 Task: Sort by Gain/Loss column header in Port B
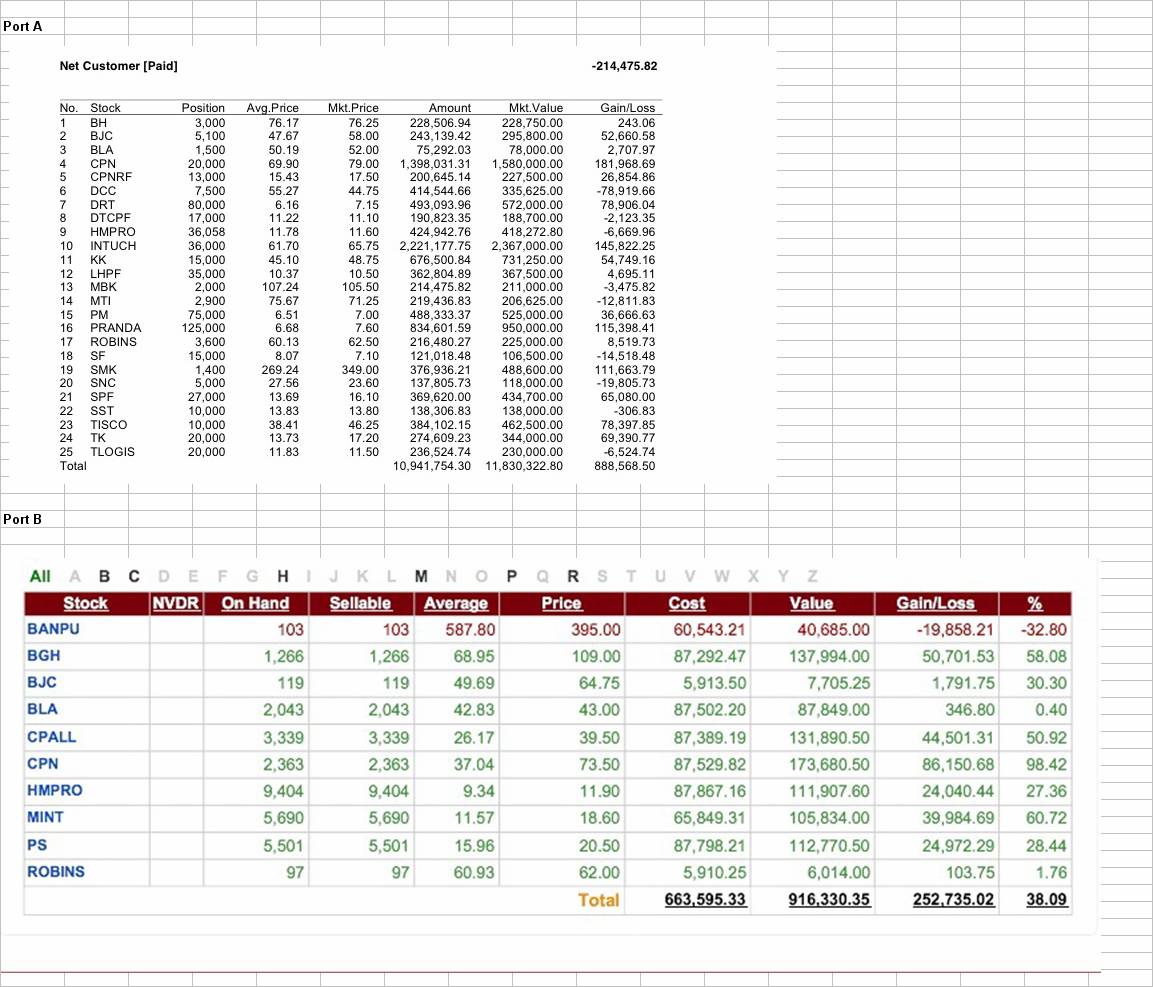pyautogui.click(x=935, y=603)
